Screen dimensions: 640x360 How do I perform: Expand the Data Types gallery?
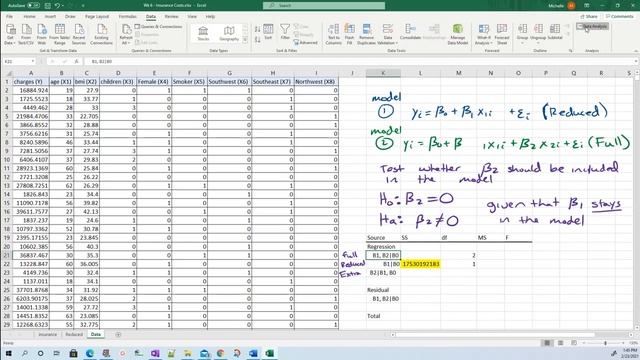pyautogui.click(x=245, y=40)
